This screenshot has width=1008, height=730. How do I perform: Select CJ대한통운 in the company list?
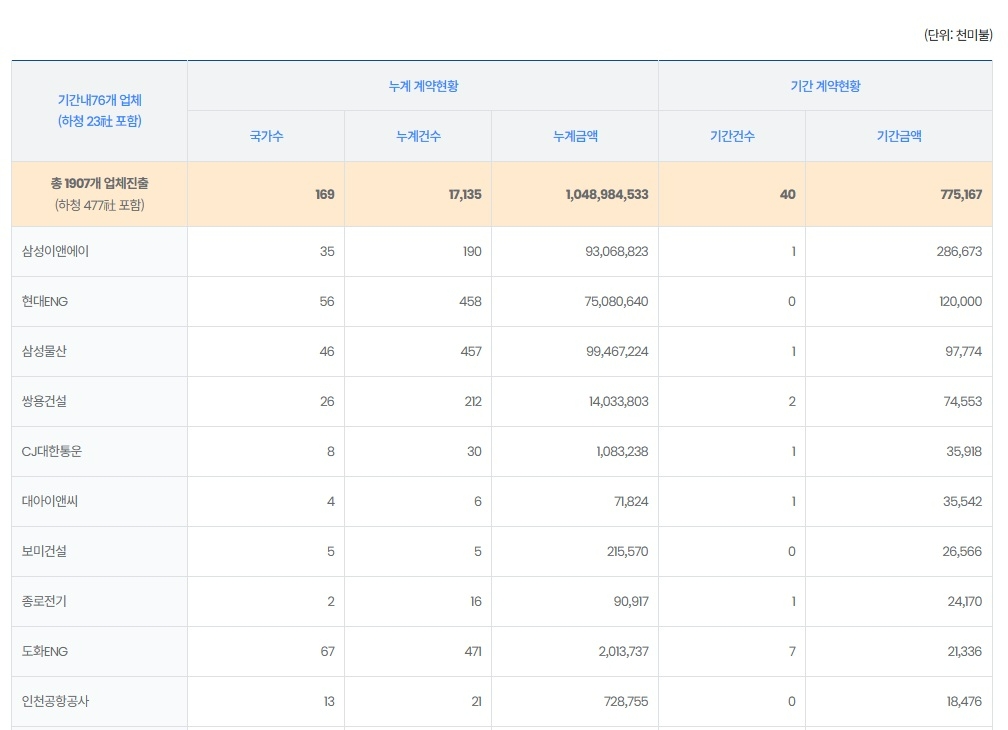pos(52,452)
